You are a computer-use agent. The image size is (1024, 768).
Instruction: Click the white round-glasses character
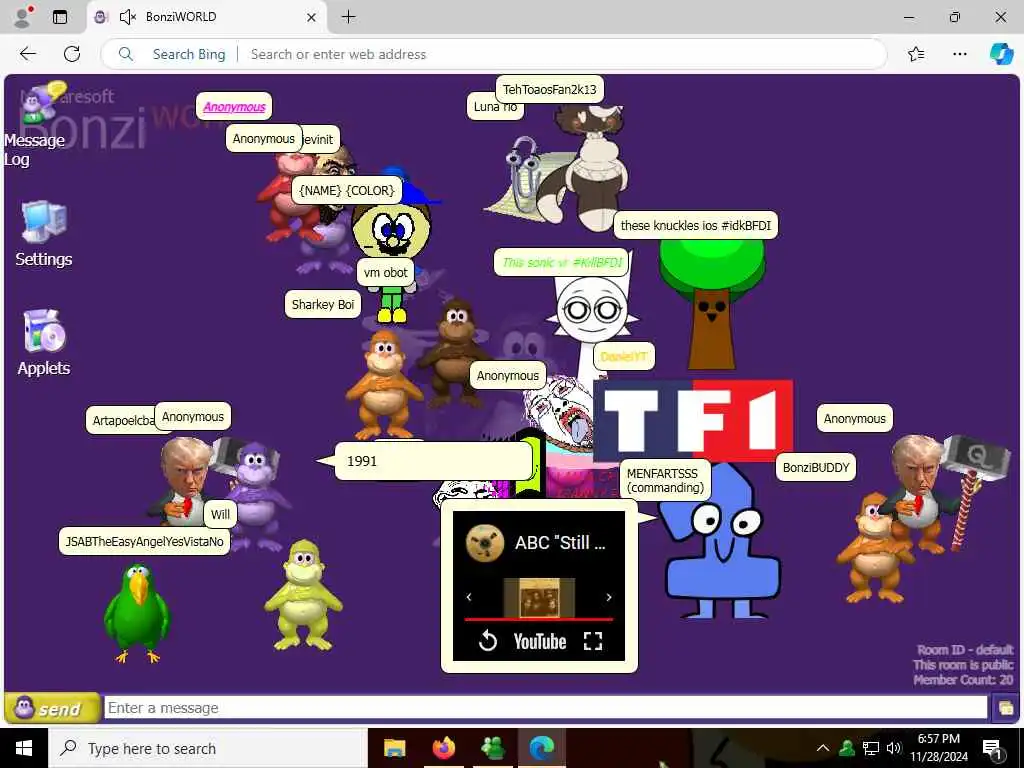click(x=592, y=310)
